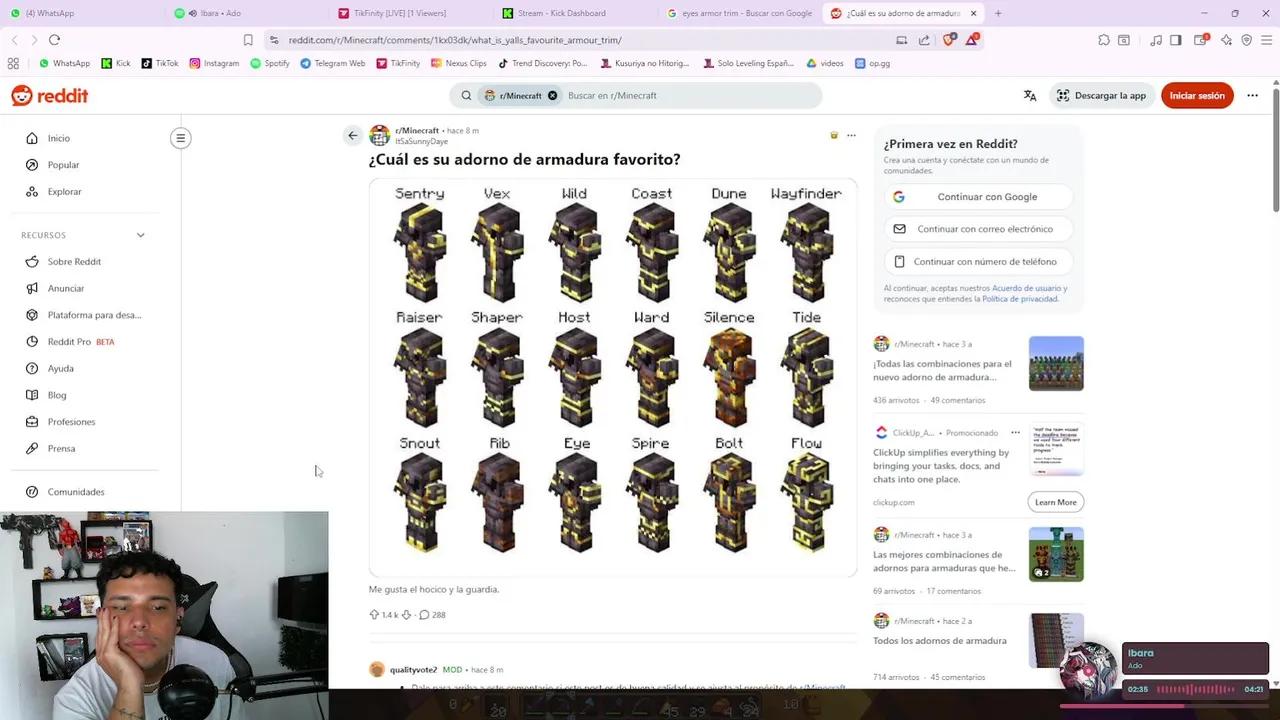Remove the r/Minecraft search filter chip
Image resolution: width=1280 pixels, height=720 pixels.
click(x=552, y=96)
